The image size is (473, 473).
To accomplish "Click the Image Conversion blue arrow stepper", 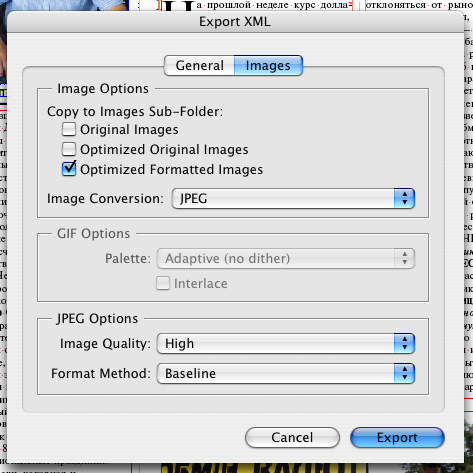I will pos(404,199).
